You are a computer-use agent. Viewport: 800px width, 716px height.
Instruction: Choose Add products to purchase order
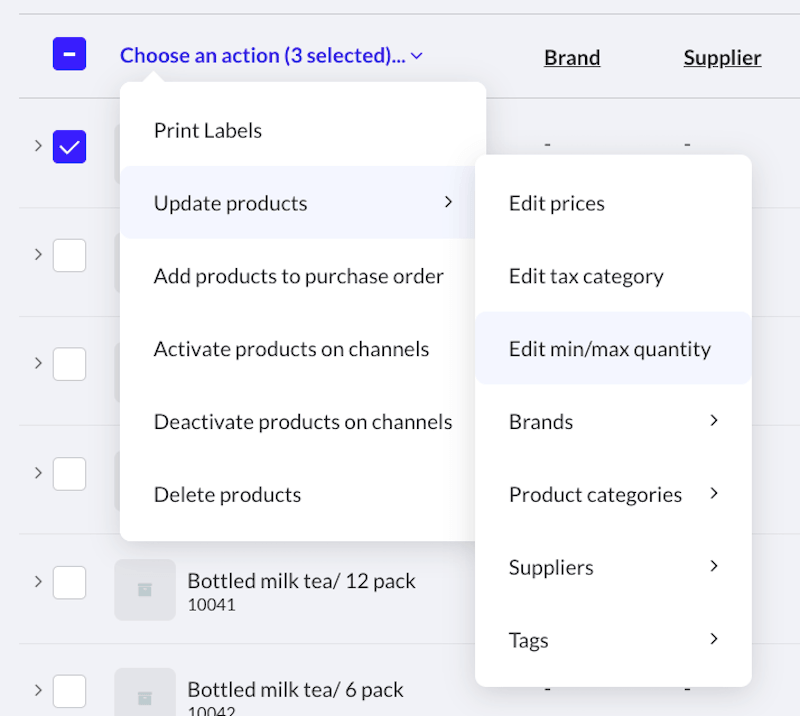[x=298, y=276]
